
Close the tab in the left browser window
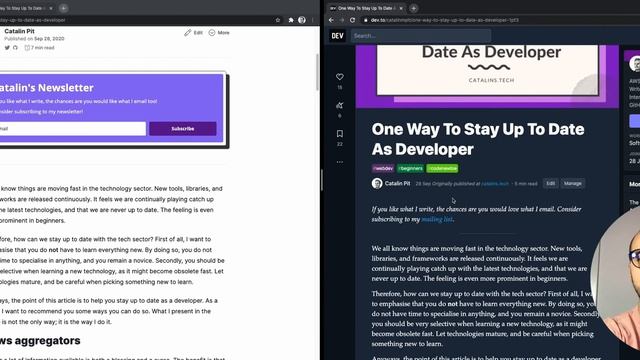51,8
